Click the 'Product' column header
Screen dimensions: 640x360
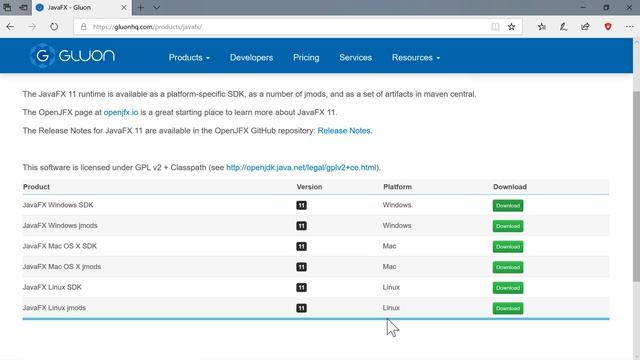pos(36,187)
